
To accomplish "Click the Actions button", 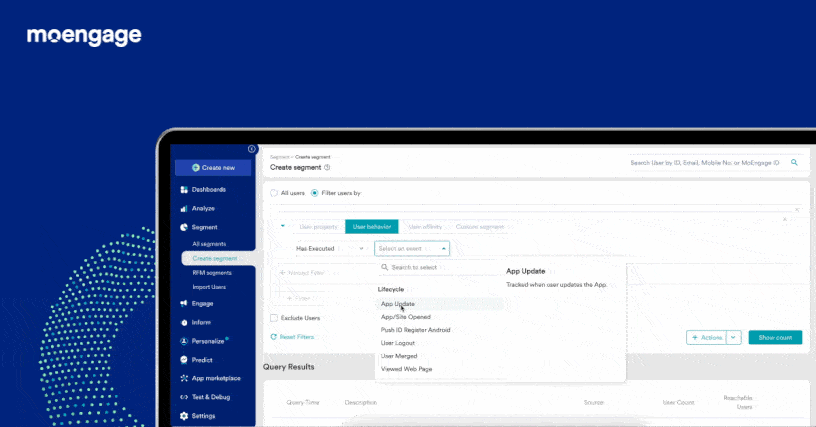I will (x=707, y=338).
